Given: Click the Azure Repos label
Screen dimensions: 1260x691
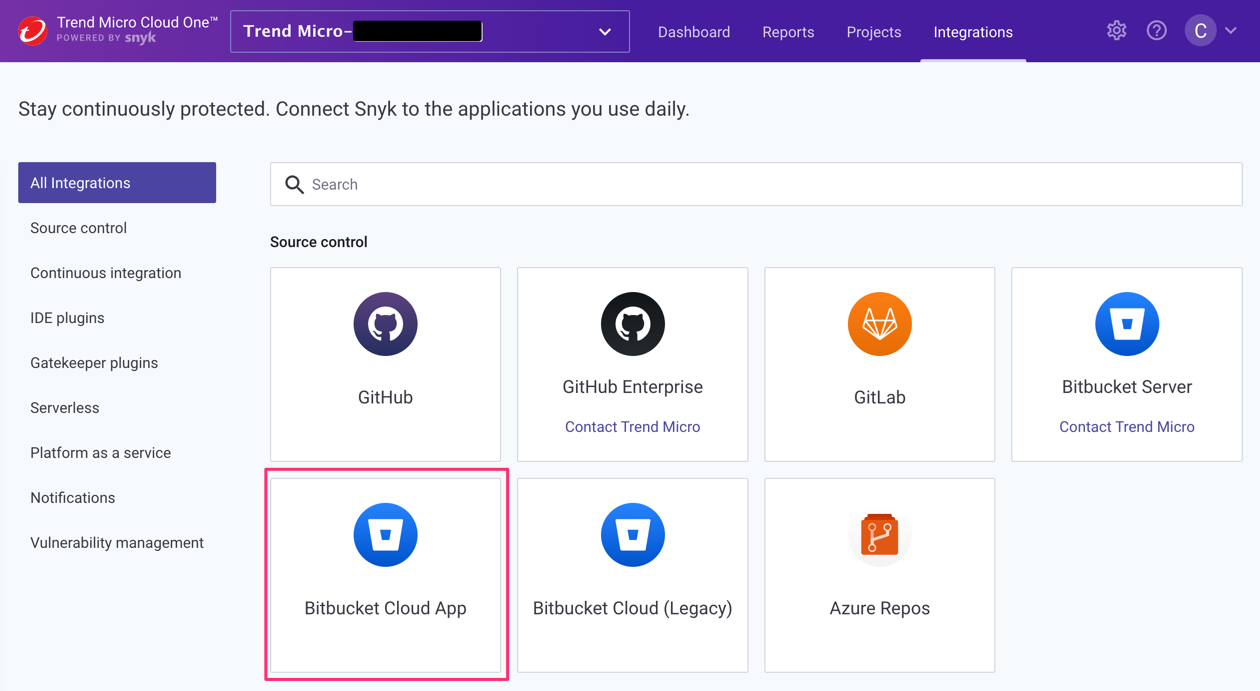Looking at the screenshot, I should click(879, 608).
